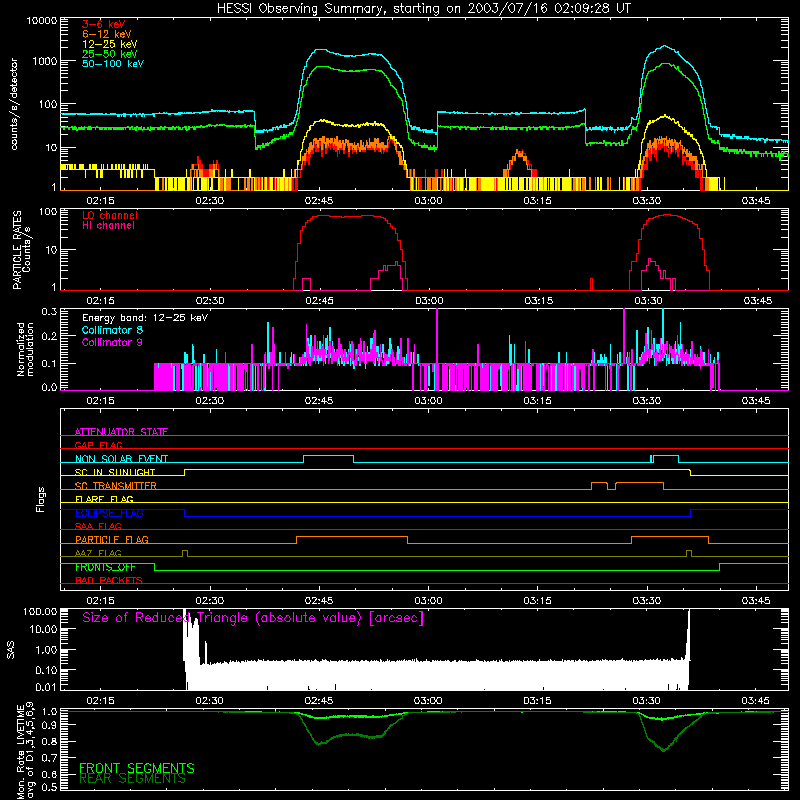800x800 pixels.
Task: Click the GAP FLAG label
Action: (98, 445)
